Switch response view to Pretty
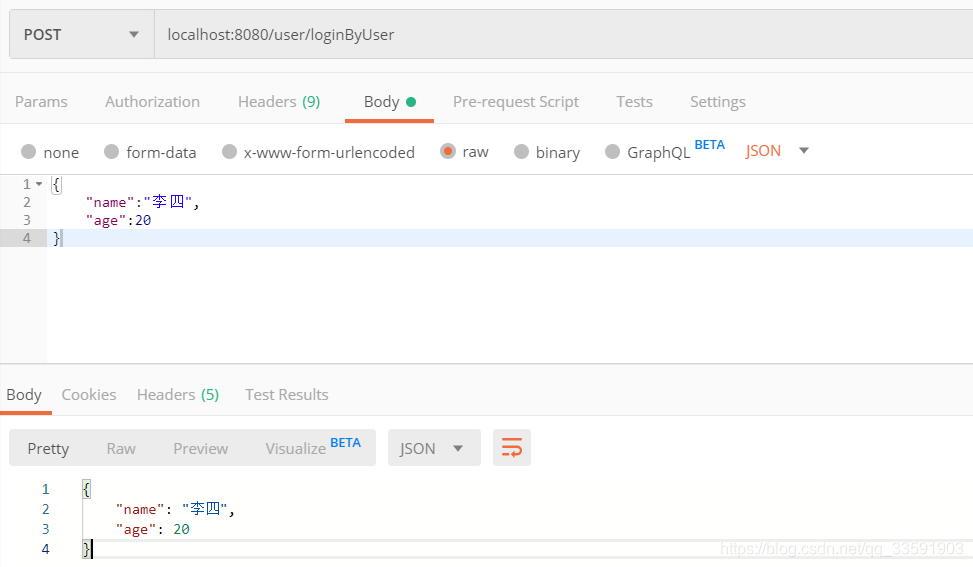The height and width of the screenshot is (567, 973). 48,449
